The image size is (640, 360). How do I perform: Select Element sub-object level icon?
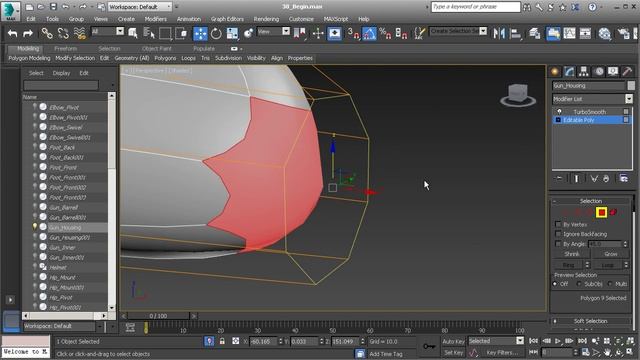(613, 212)
